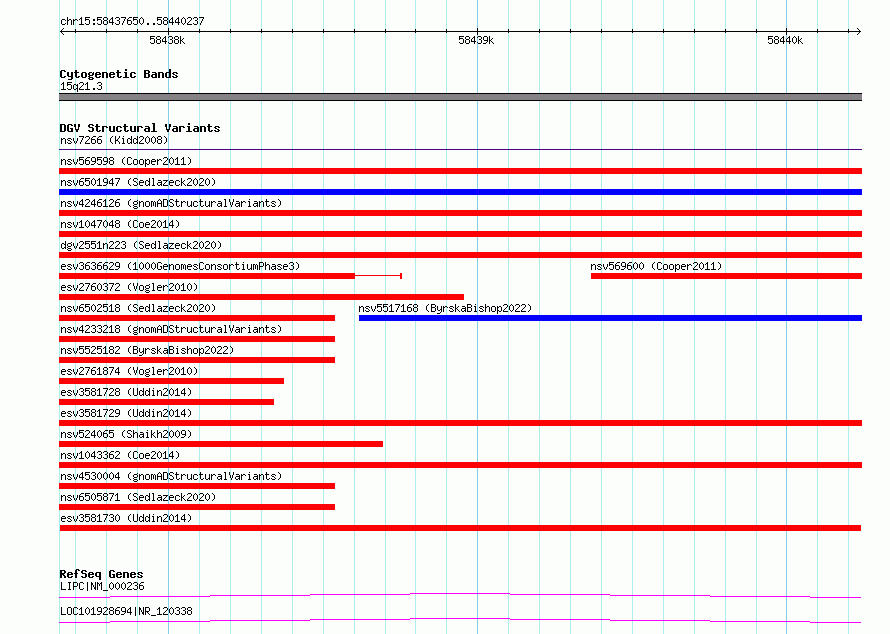The height and width of the screenshot is (634, 890).
Task: Select the blue nsv6501947 Sedlazeck2020 bar
Action: pyautogui.click(x=460, y=192)
